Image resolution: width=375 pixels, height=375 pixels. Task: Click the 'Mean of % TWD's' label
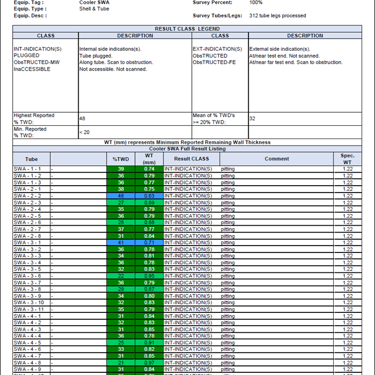[x=214, y=119]
